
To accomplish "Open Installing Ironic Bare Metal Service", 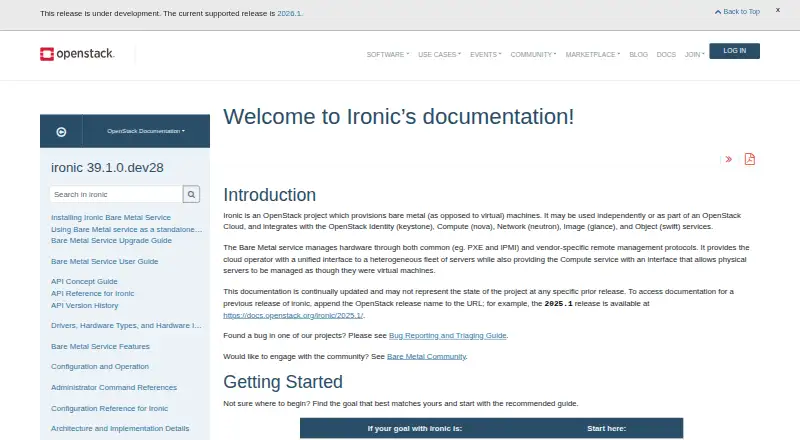I will 111,217.
